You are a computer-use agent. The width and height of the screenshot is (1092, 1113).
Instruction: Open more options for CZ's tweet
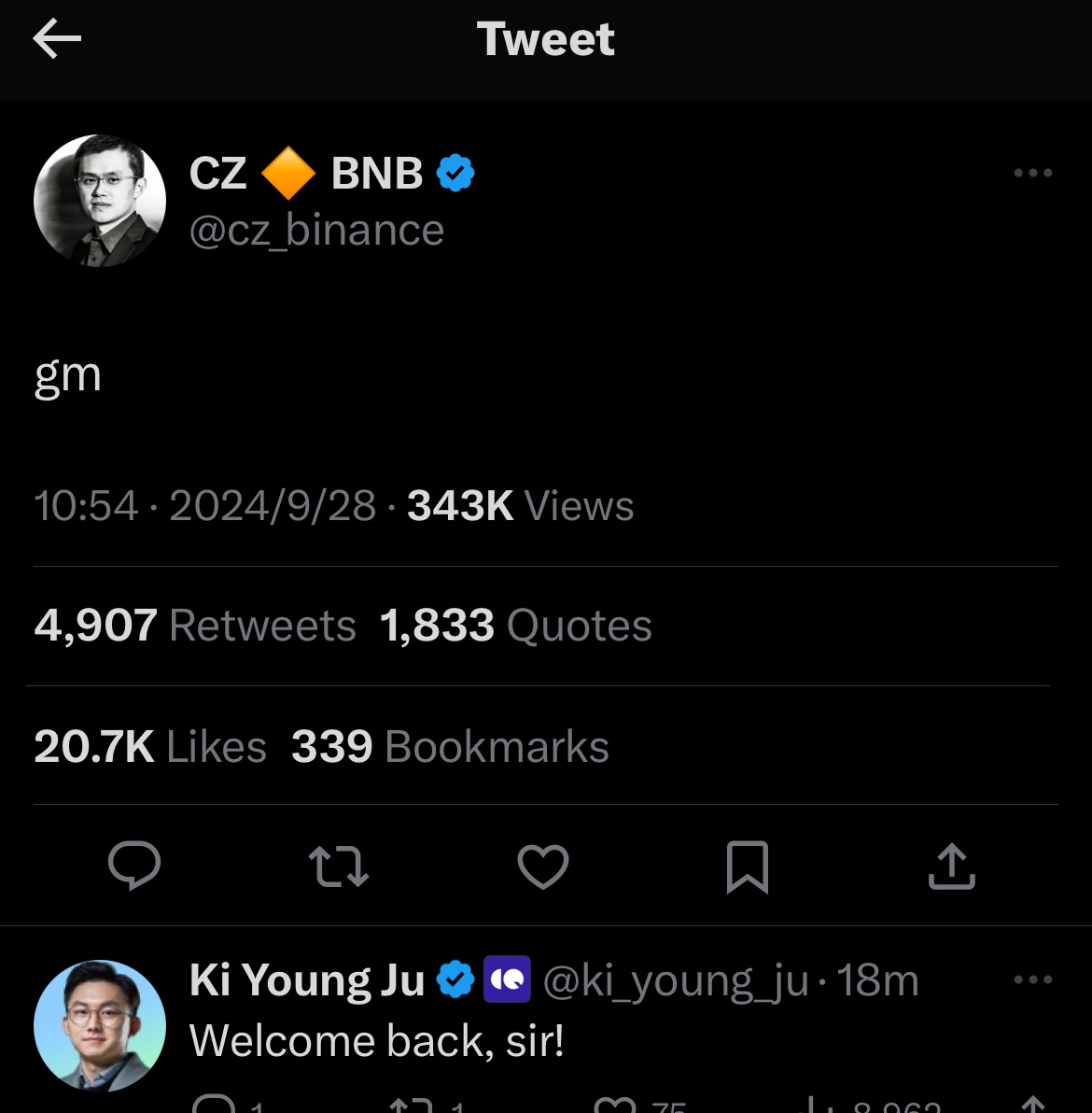pyautogui.click(x=1032, y=173)
